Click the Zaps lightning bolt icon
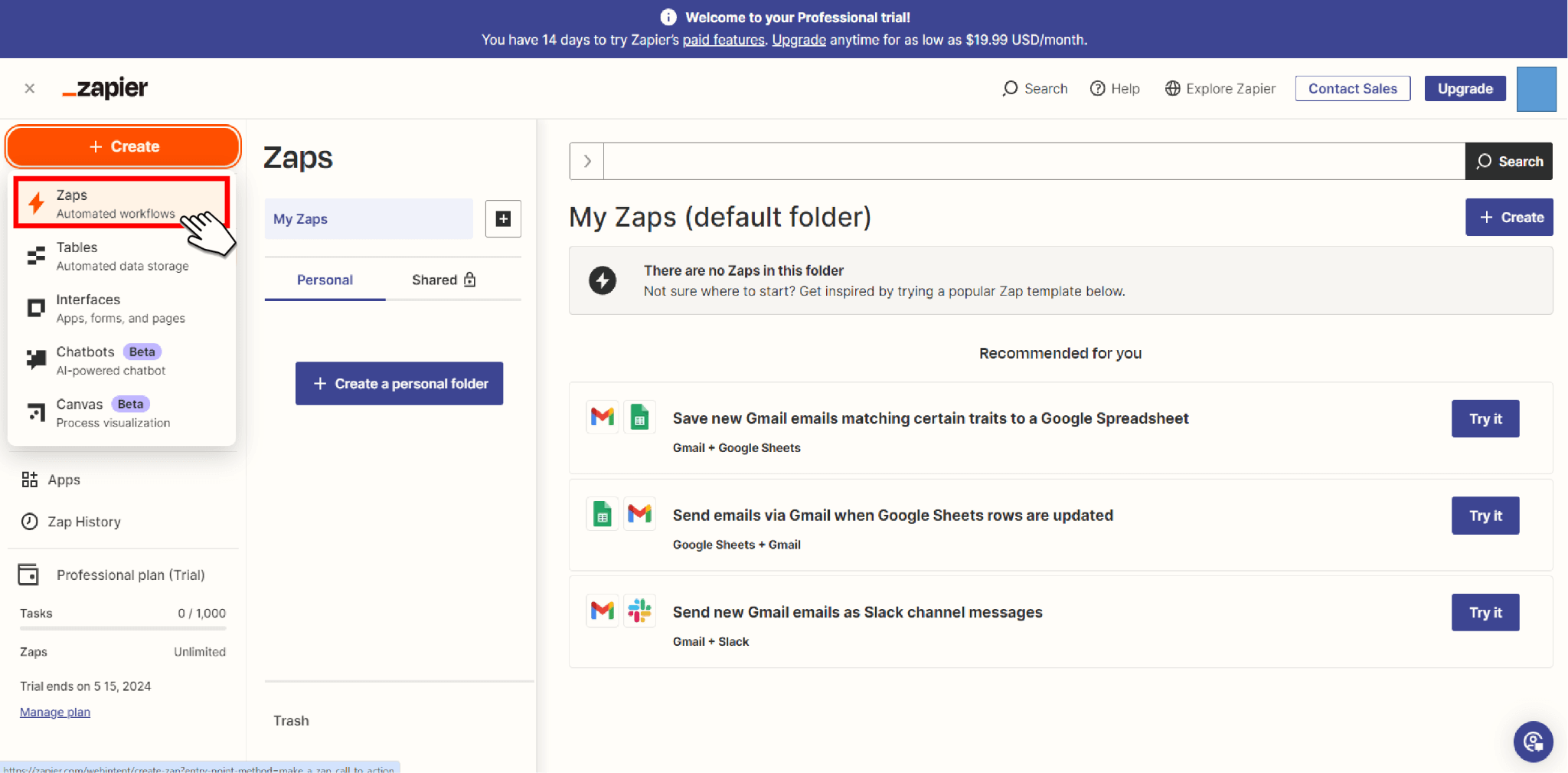The height and width of the screenshot is (773, 1568). point(36,203)
